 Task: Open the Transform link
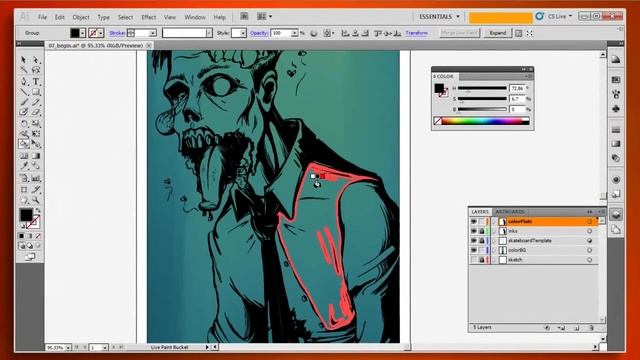[417, 33]
